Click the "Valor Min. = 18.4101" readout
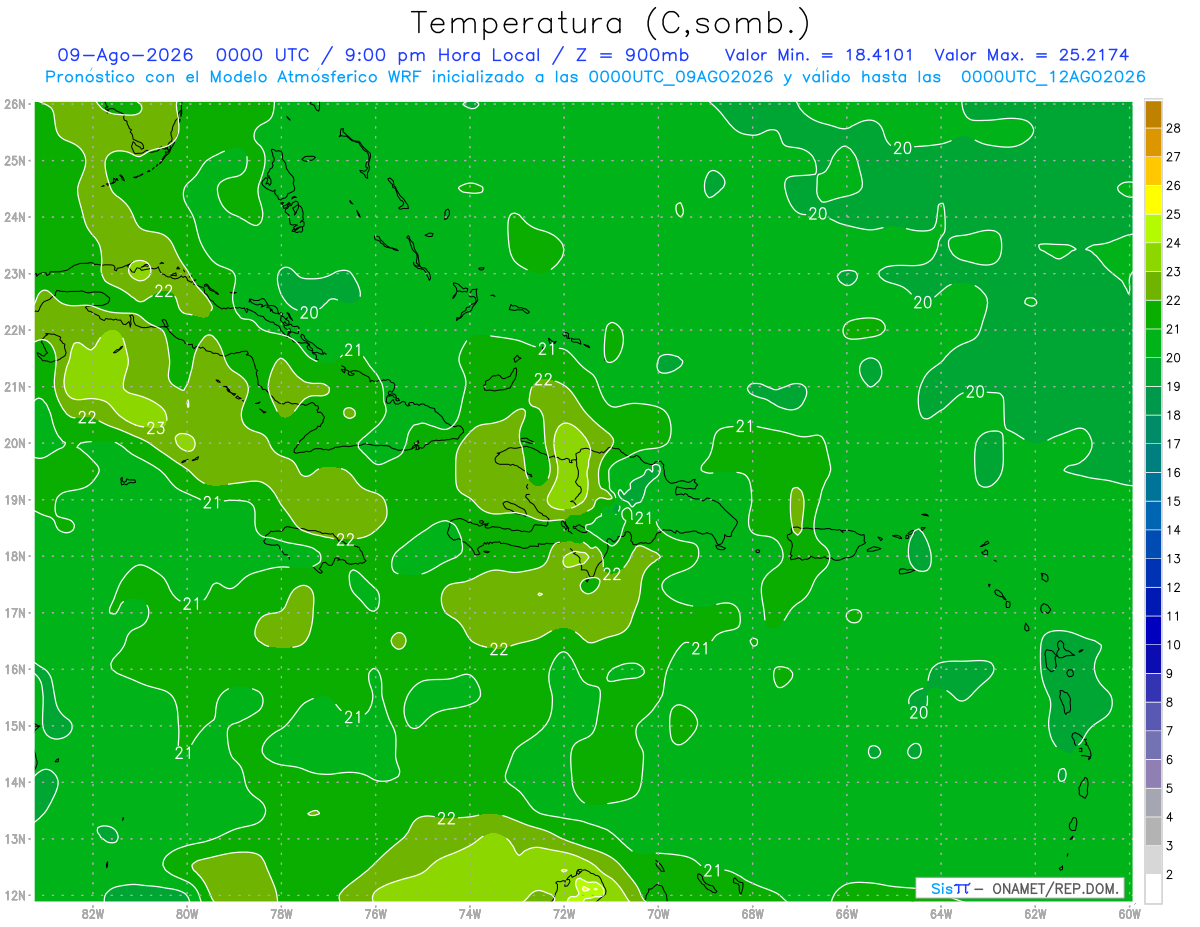Image resolution: width=1200 pixels, height=927 pixels. 820,55
